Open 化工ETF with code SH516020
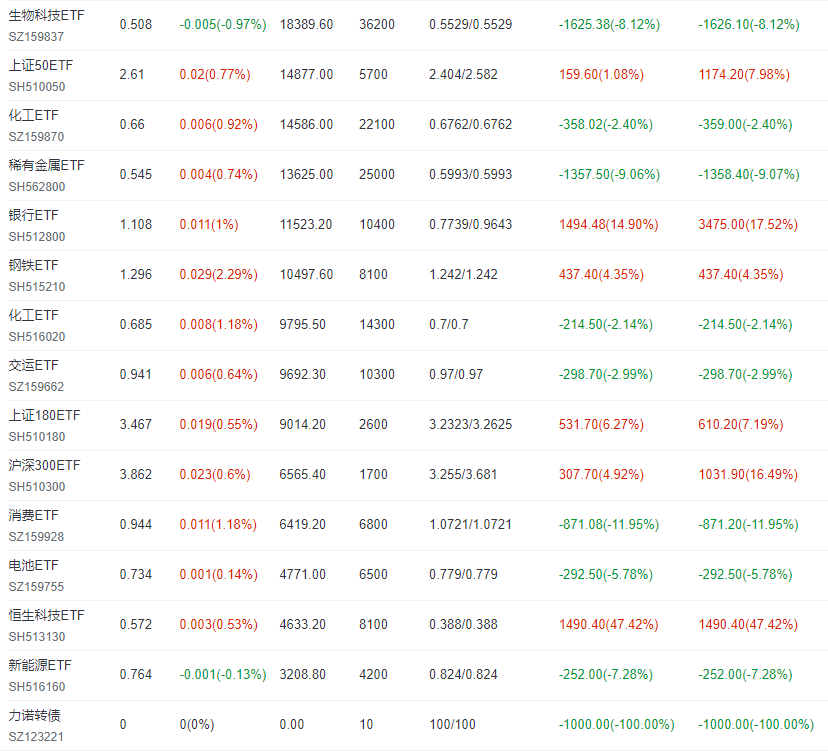This screenshot has width=828, height=752. 33,315
